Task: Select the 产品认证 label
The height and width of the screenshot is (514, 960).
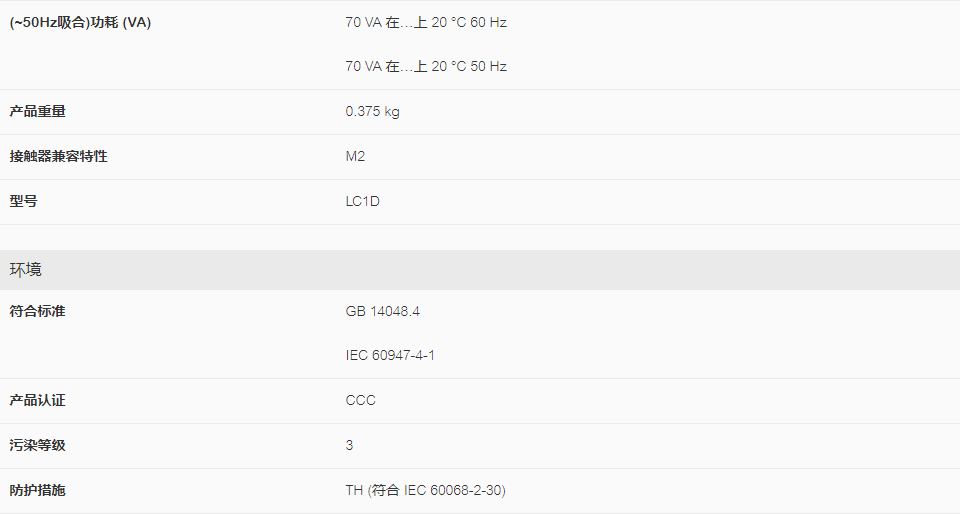Action: pos(37,401)
